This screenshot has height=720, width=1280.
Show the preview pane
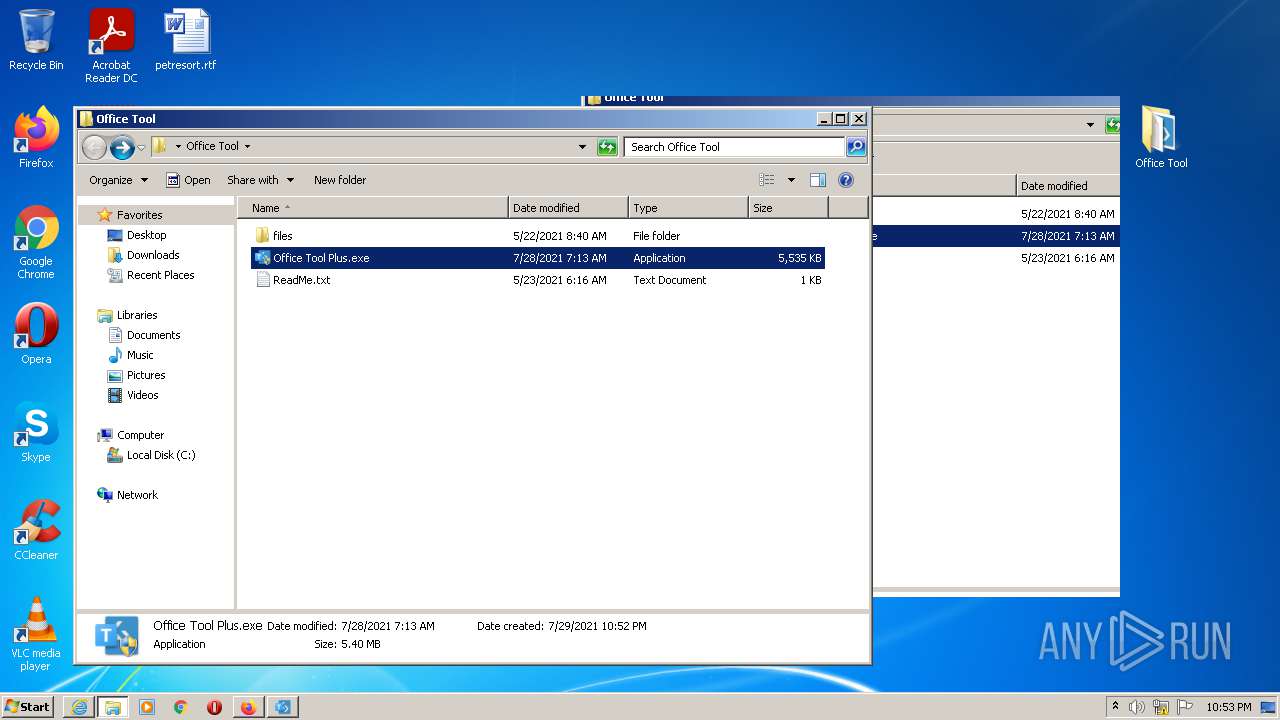[818, 180]
